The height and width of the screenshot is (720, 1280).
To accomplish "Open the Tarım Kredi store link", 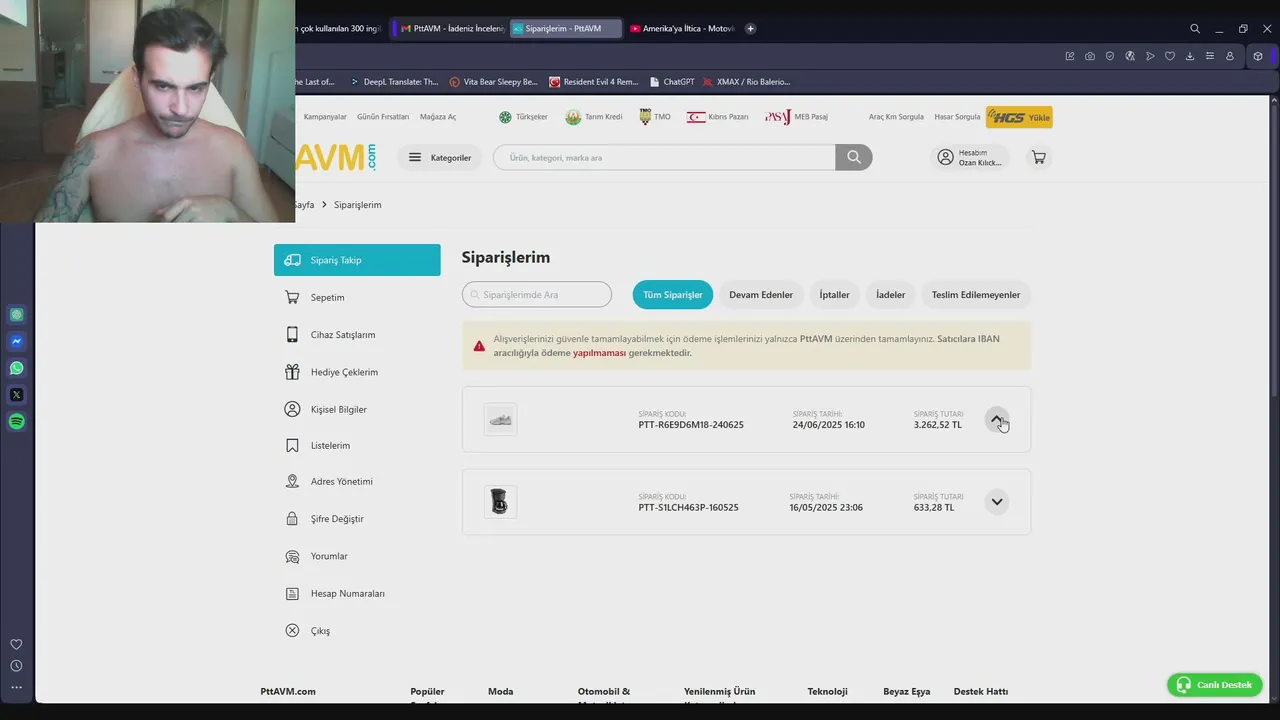I will (x=594, y=117).
